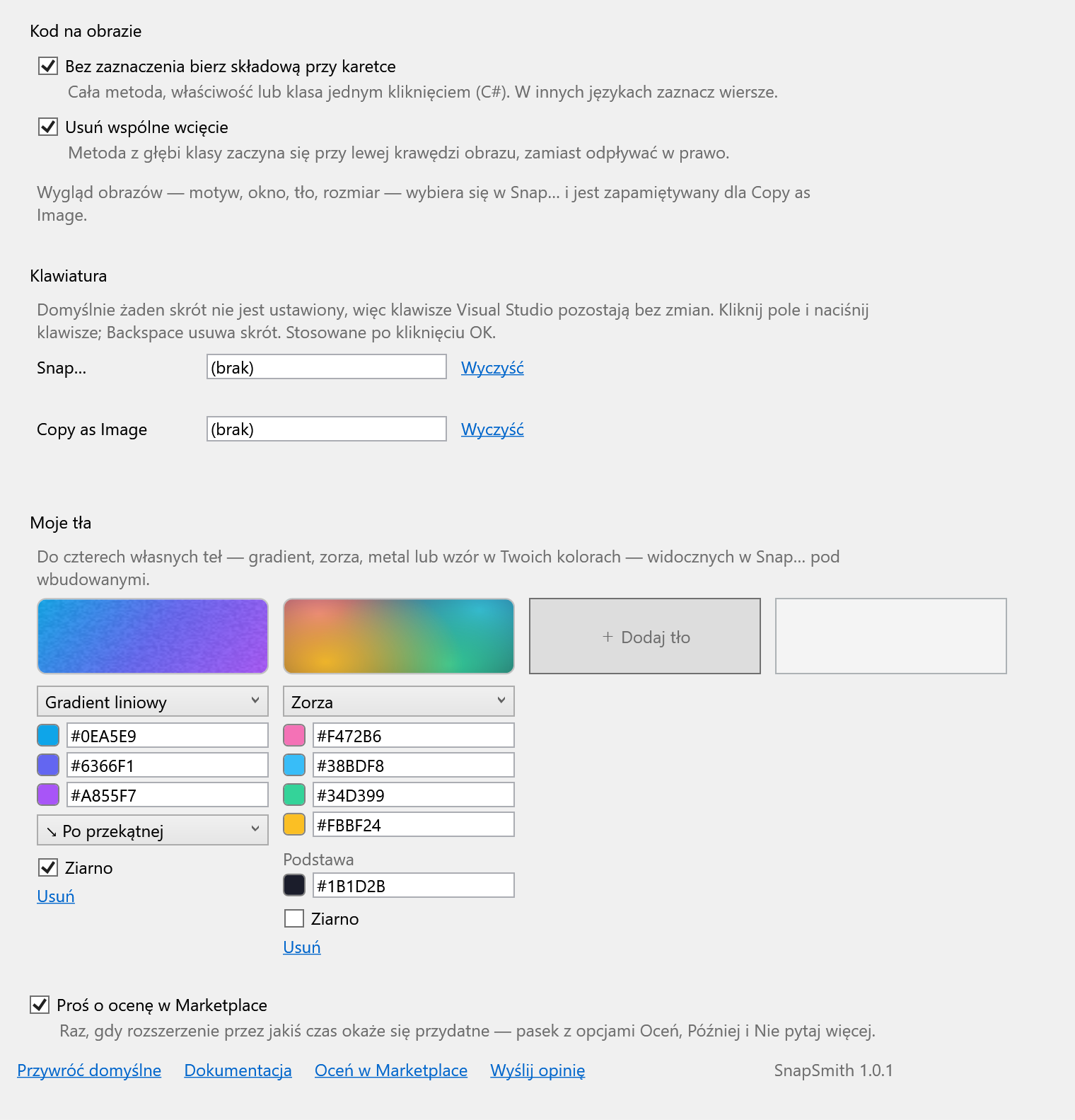Click Usuń link under gradient background
The width and height of the screenshot is (1075, 1120).
pos(56,896)
